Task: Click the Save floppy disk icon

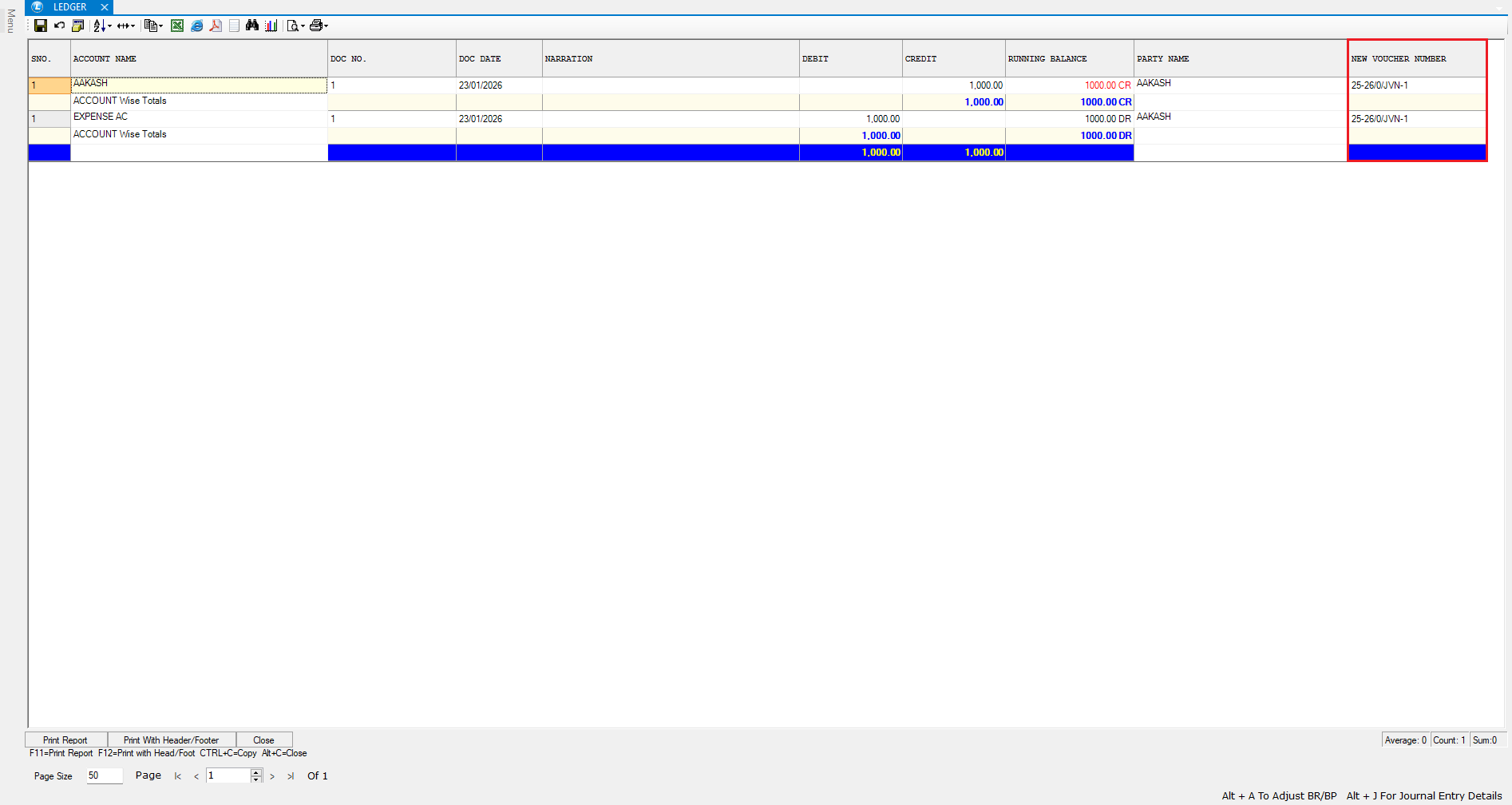Action: click(40, 26)
